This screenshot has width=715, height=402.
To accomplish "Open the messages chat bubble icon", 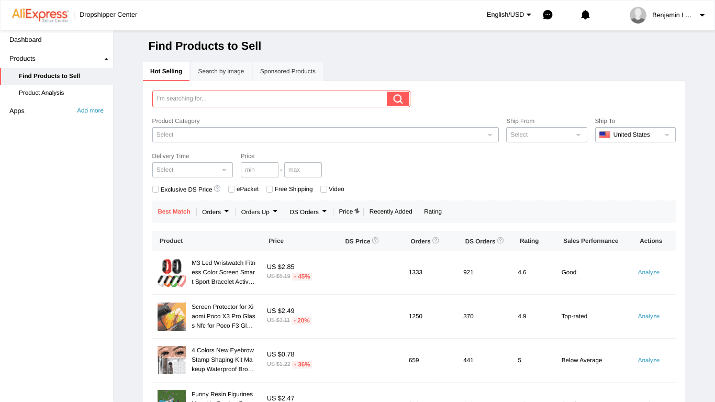I will coord(548,15).
